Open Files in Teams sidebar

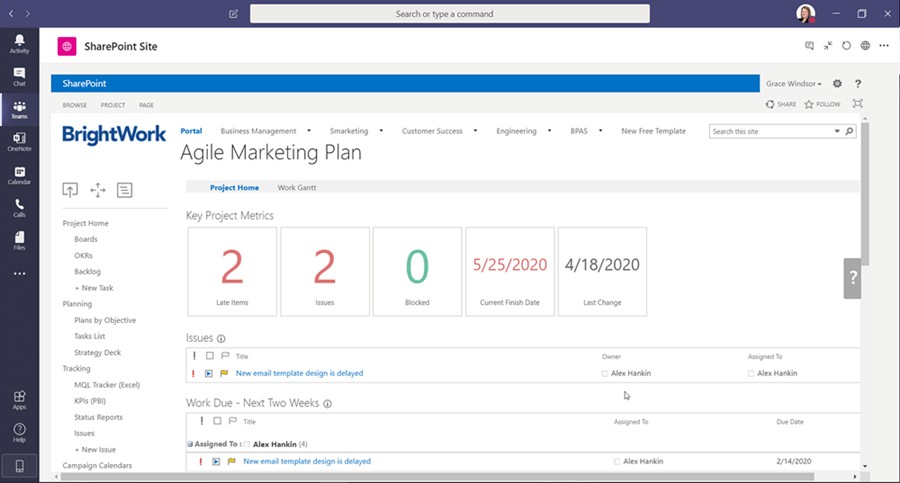click(x=20, y=241)
